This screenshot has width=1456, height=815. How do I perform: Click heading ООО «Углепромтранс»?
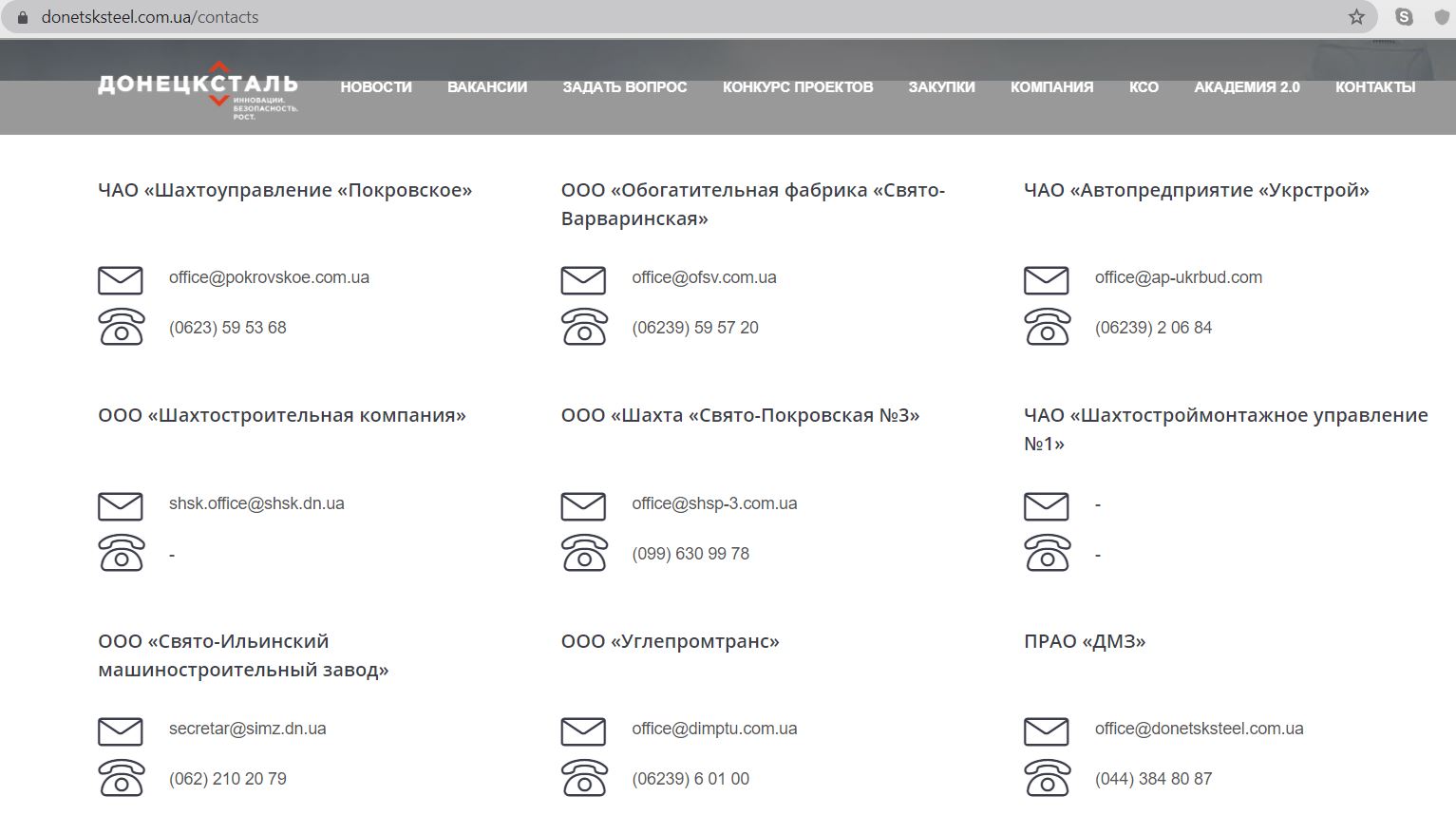pos(671,641)
